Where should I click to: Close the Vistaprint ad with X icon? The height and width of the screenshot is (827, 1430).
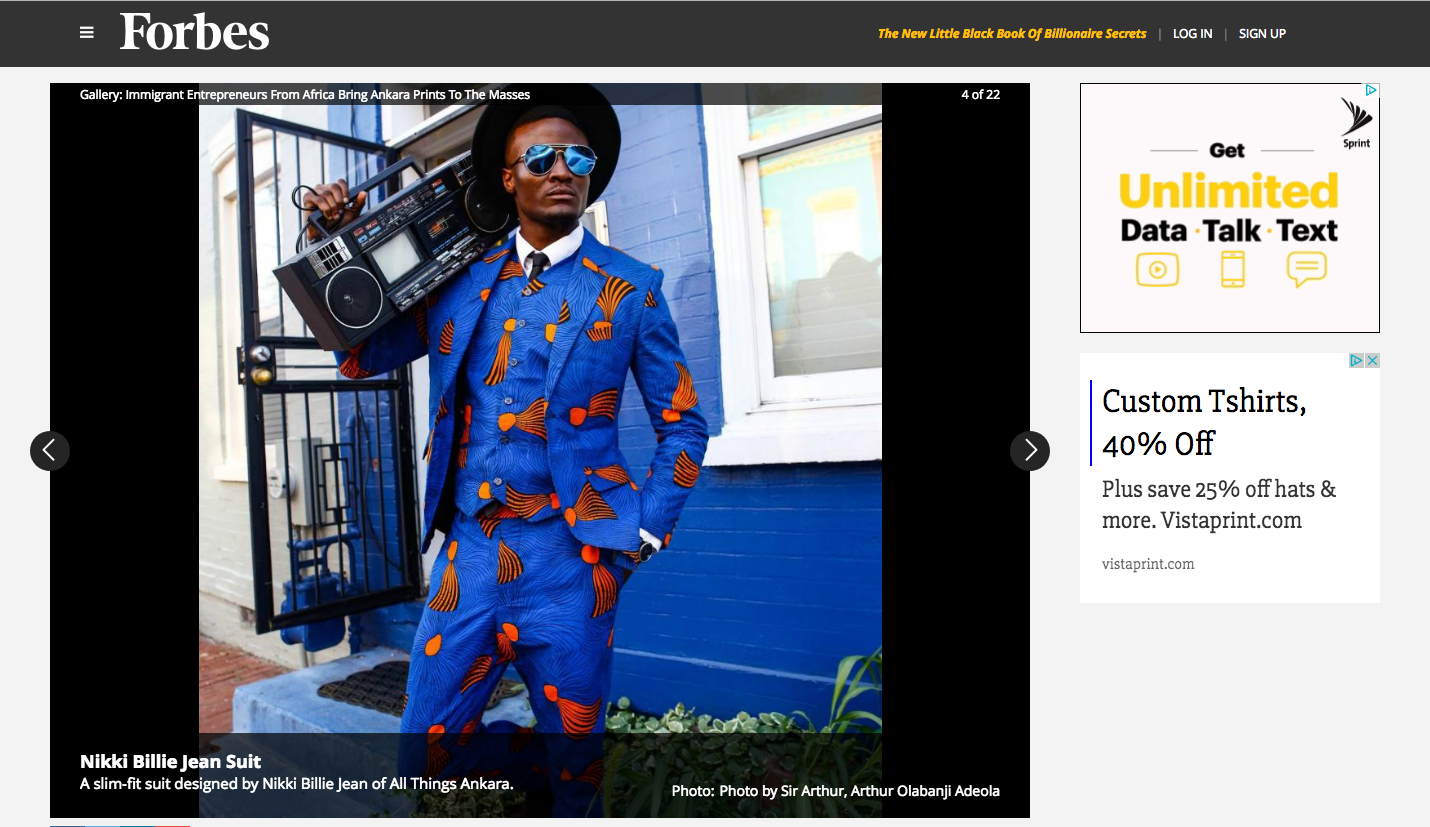[1373, 360]
